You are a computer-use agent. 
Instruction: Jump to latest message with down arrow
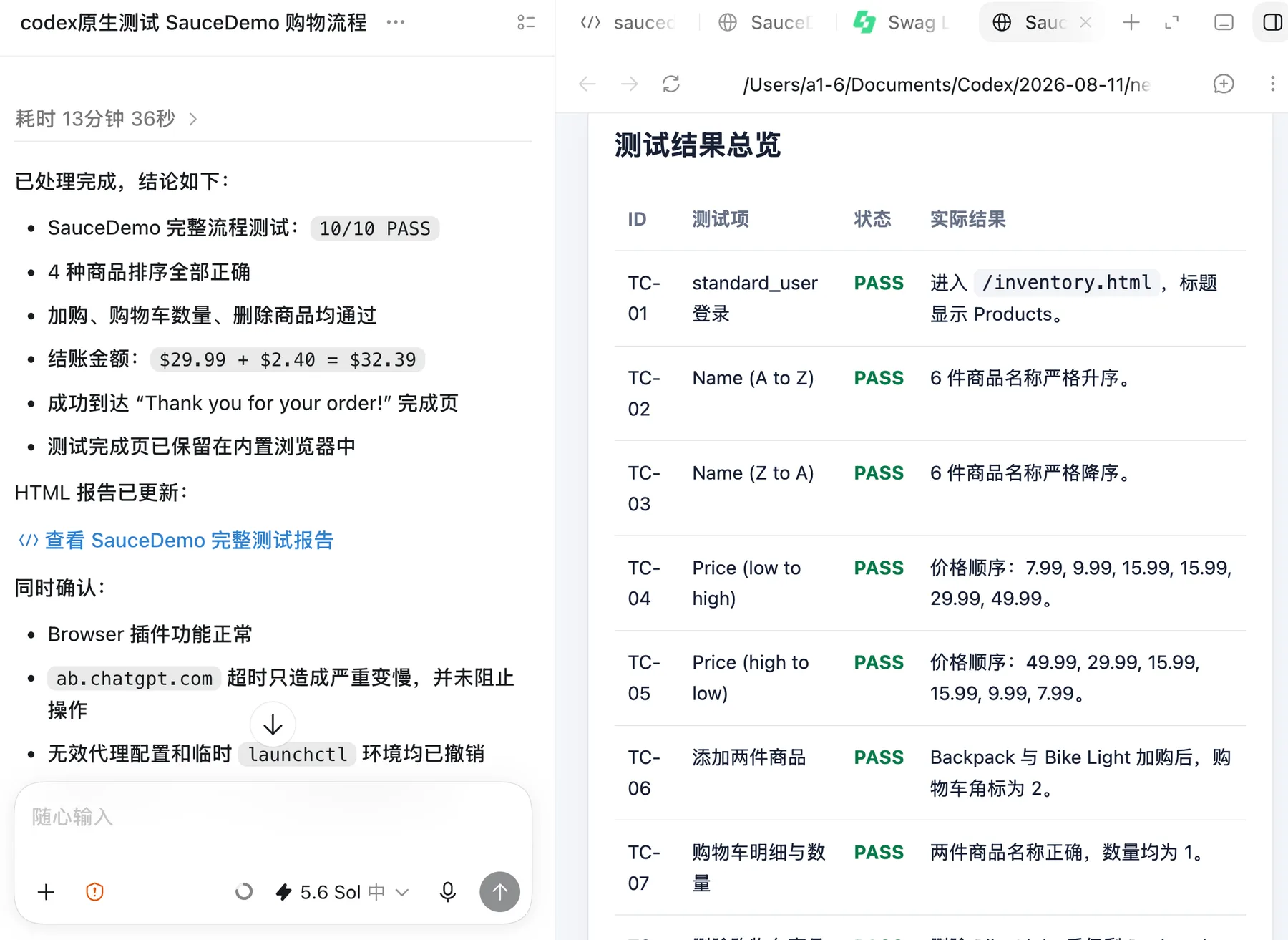point(273,725)
